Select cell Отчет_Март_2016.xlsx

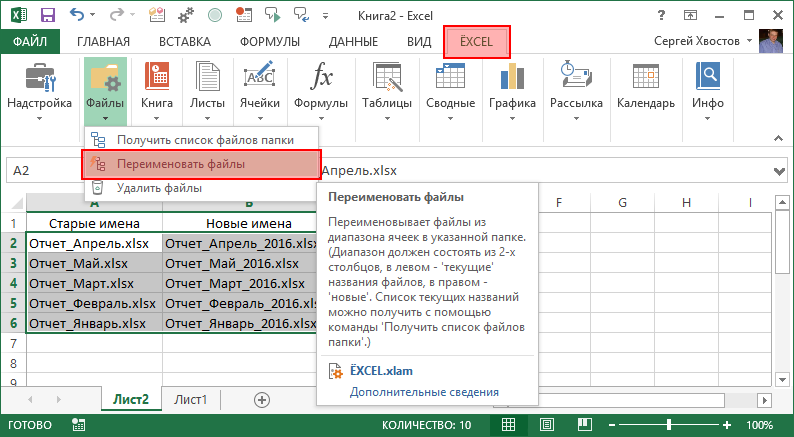point(240,283)
